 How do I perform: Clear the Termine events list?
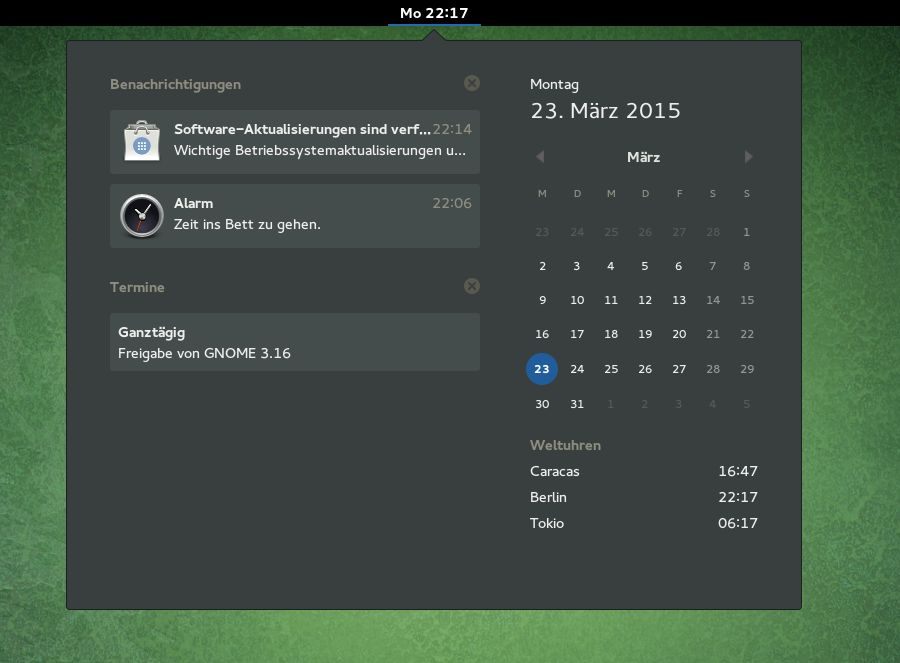[x=472, y=286]
